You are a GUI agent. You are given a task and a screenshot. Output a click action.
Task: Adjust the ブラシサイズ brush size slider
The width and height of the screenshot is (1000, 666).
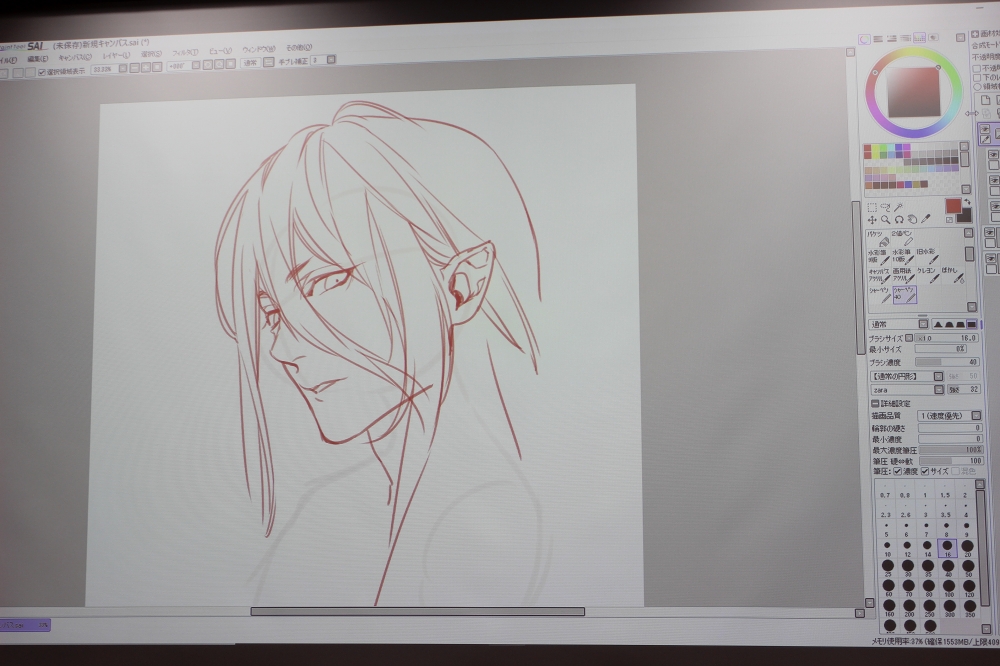tap(946, 338)
